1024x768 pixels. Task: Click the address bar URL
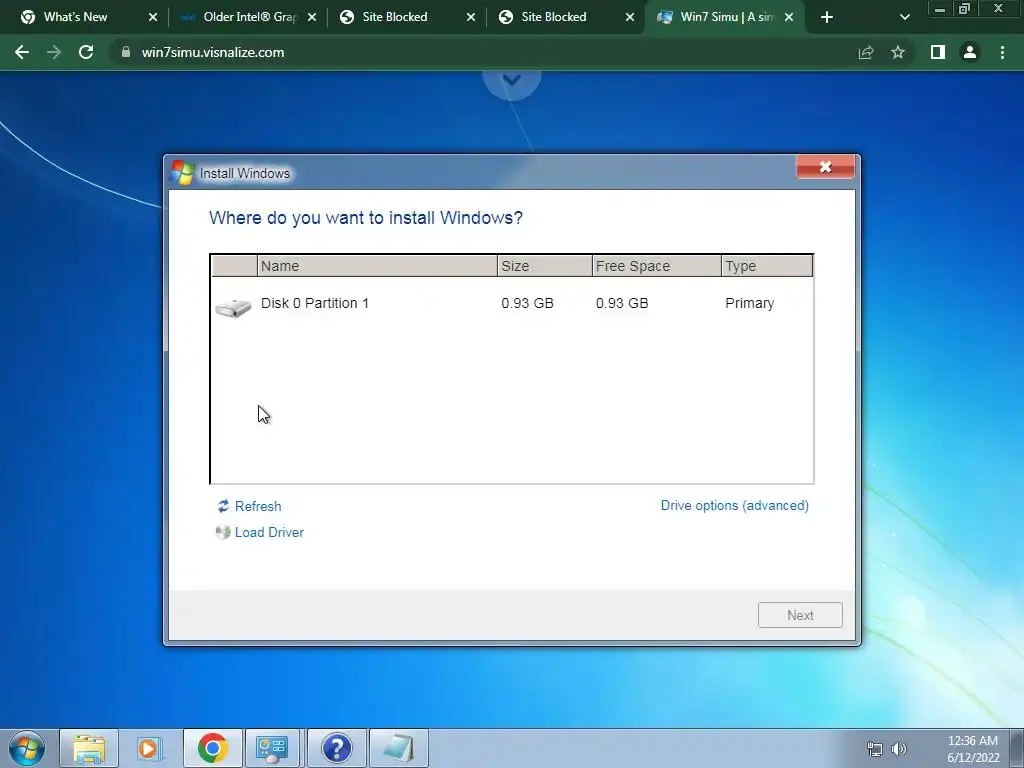tap(213, 52)
